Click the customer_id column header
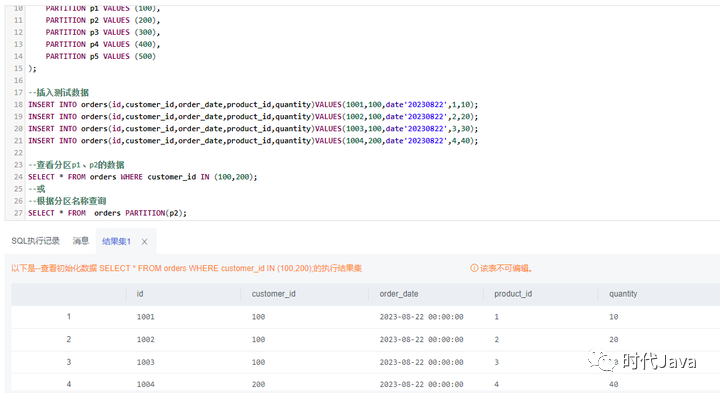This screenshot has height=393, width=720. coord(273,294)
